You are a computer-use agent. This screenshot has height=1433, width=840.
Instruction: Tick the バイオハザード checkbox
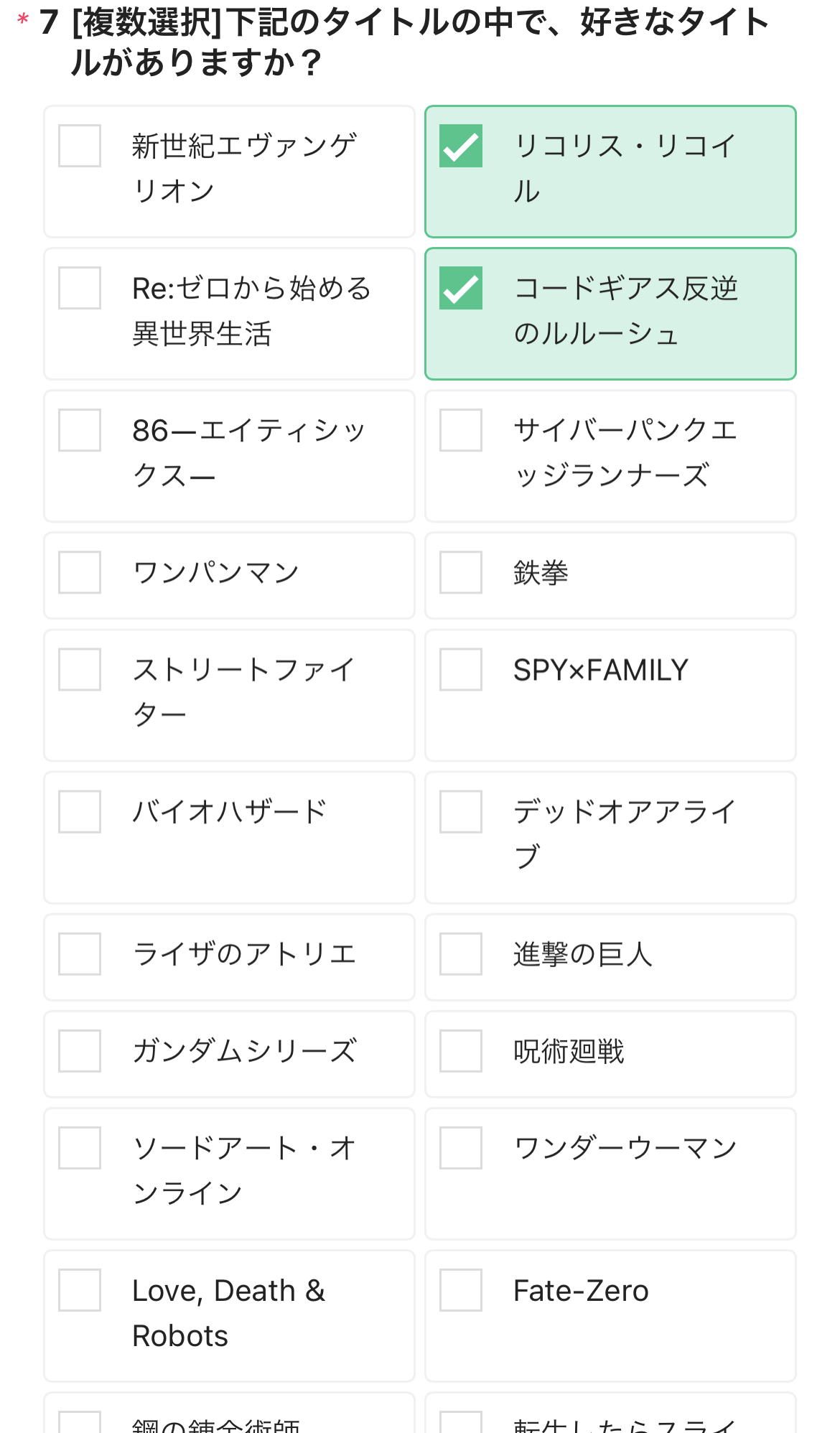(x=80, y=812)
